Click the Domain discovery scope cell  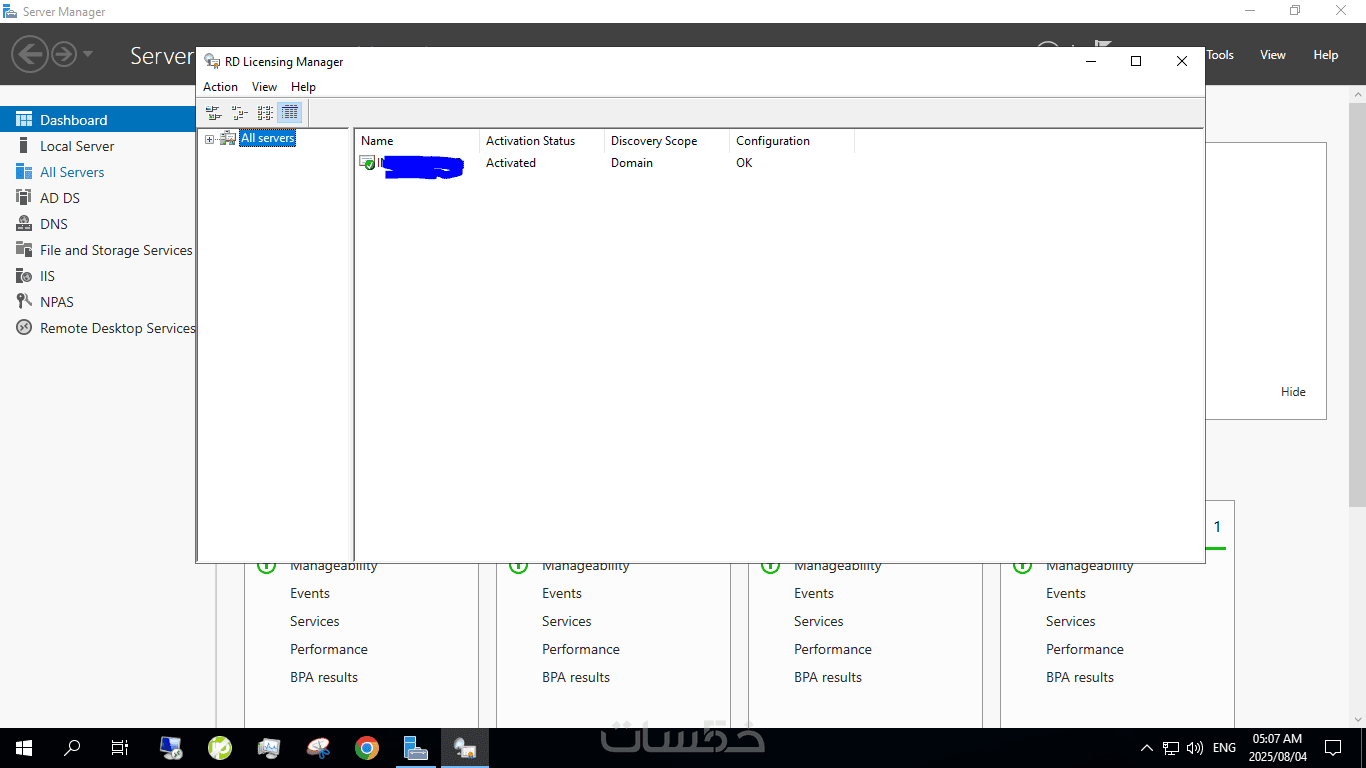pyautogui.click(x=632, y=163)
